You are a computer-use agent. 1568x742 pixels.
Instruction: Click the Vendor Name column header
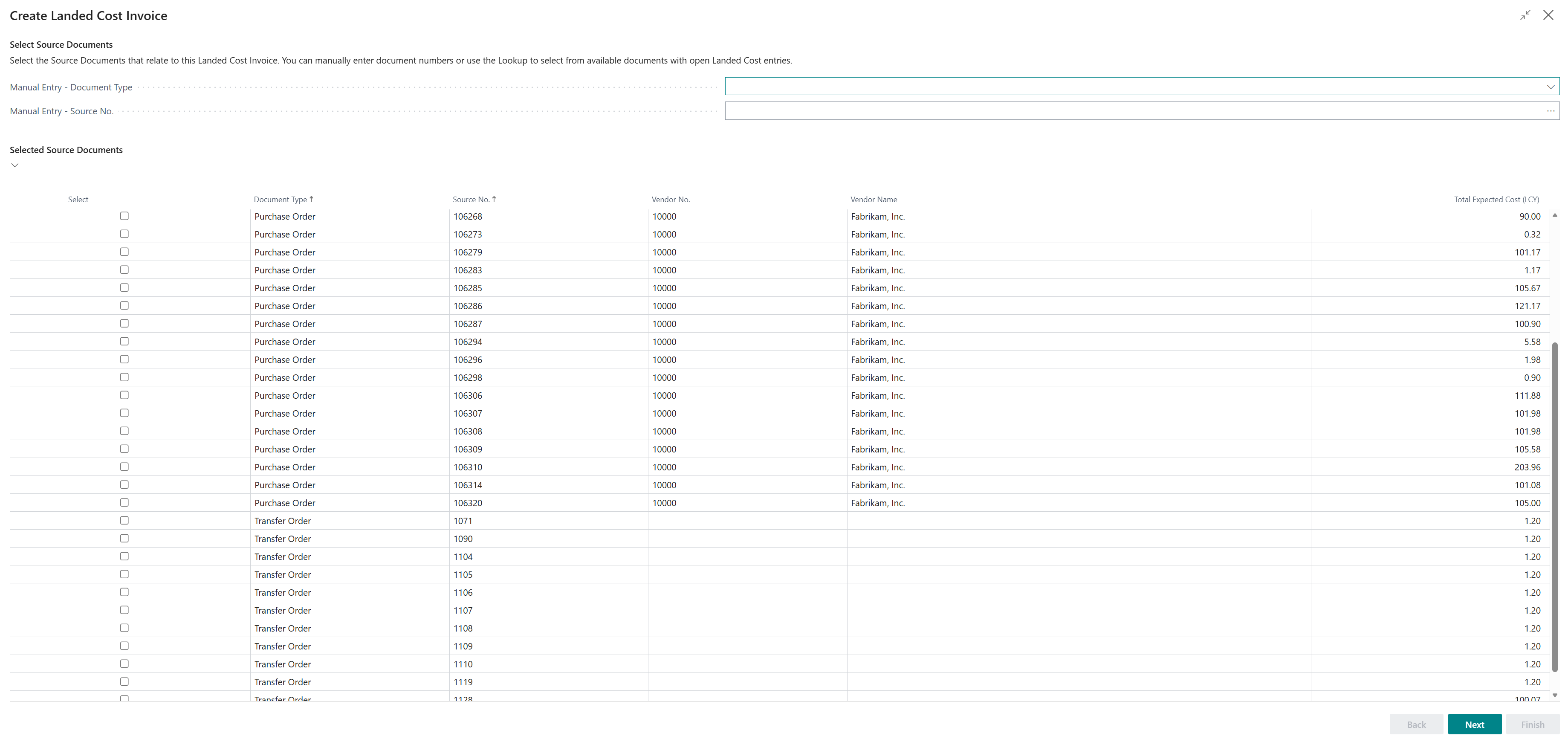click(x=874, y=200)
